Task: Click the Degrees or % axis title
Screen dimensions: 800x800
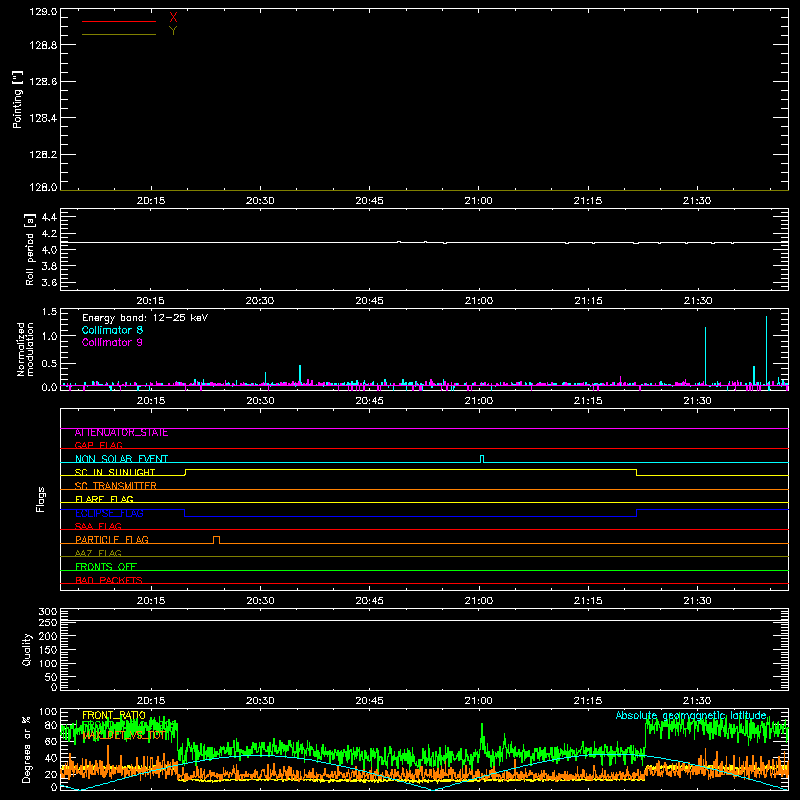Action: (26, 749)
